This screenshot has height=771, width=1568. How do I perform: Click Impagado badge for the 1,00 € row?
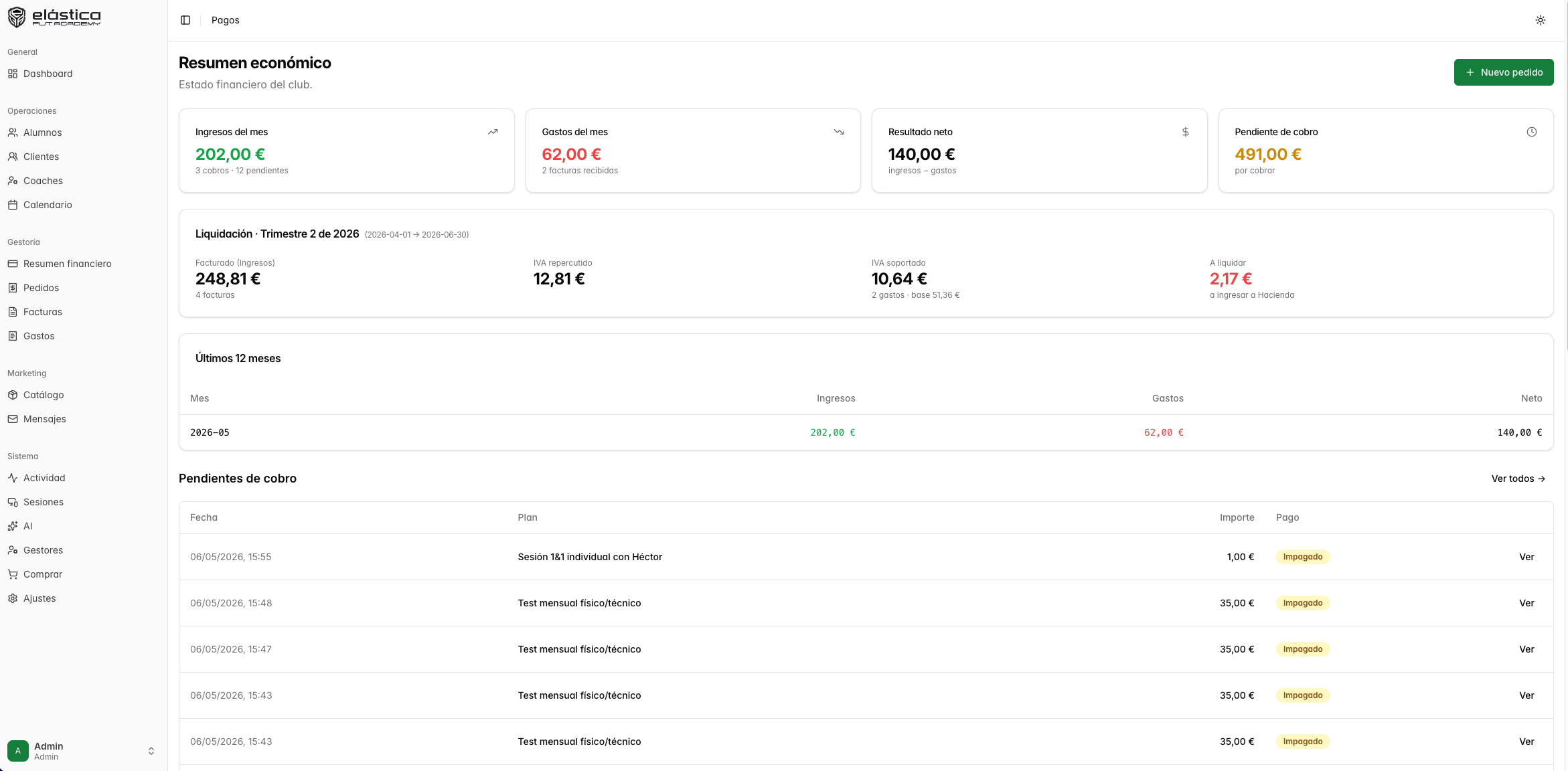(x=1303, y=557)
